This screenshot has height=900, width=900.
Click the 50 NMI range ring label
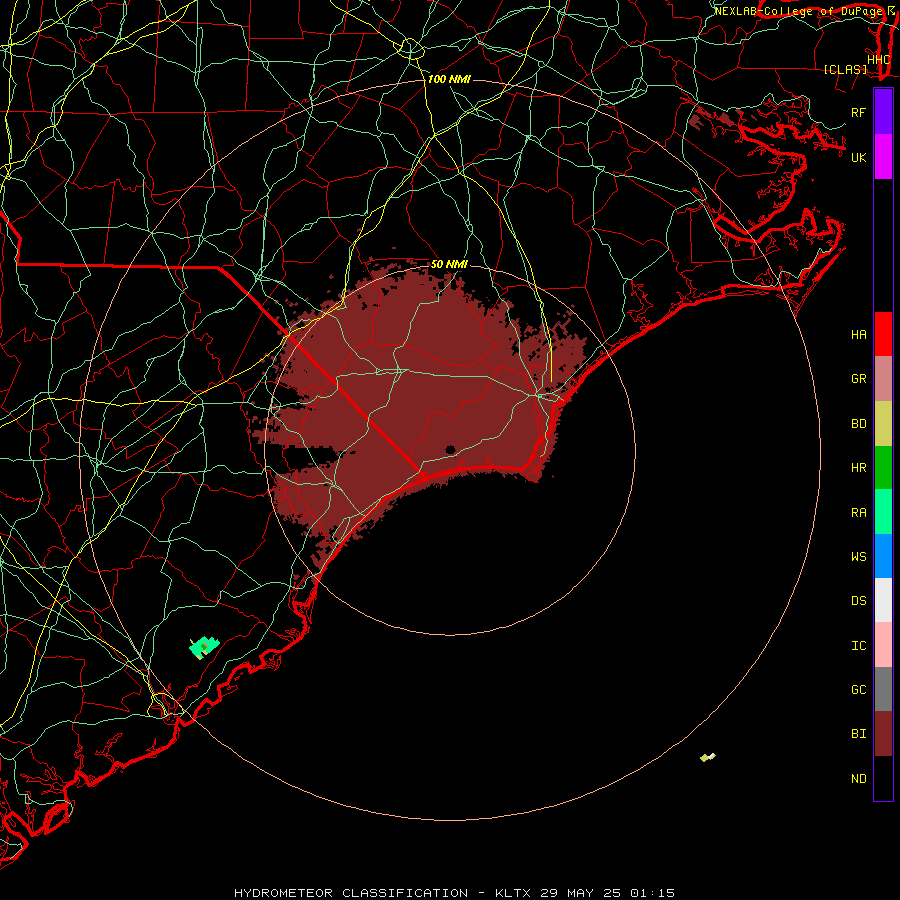pos(449,264)
